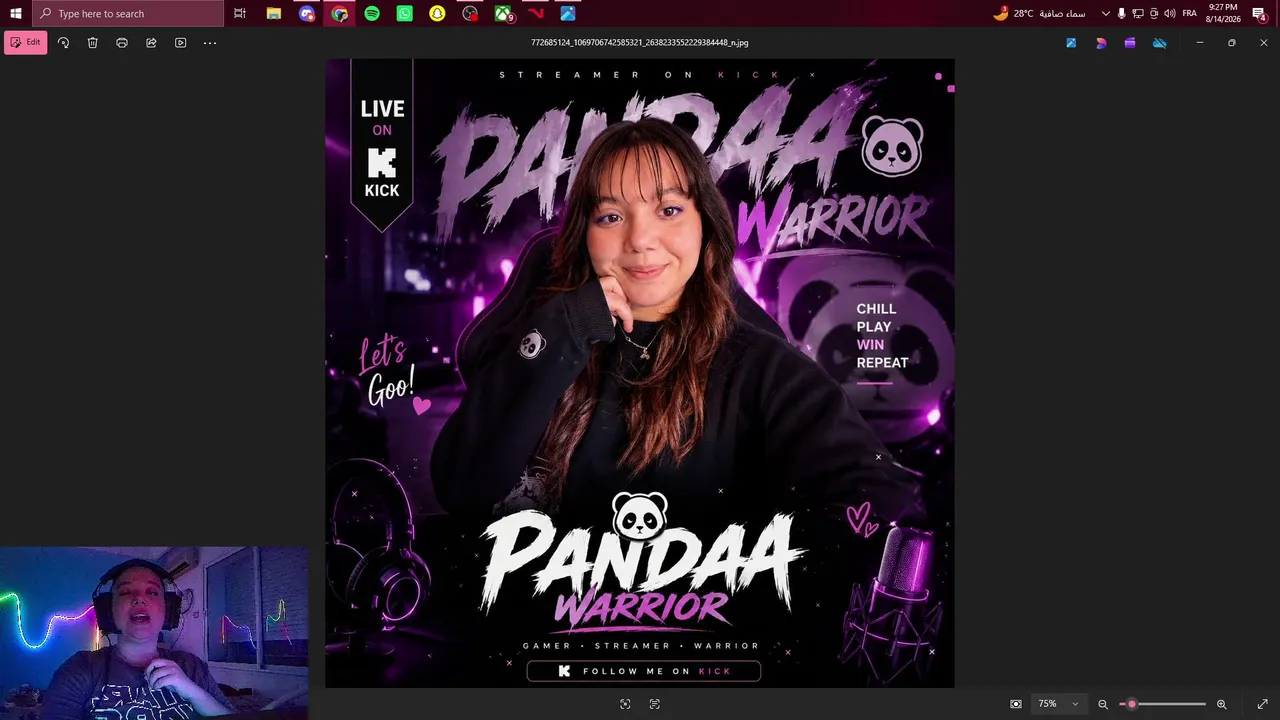
Task: Launch Designer from the colorful title bar icon
Action: 1101,43
